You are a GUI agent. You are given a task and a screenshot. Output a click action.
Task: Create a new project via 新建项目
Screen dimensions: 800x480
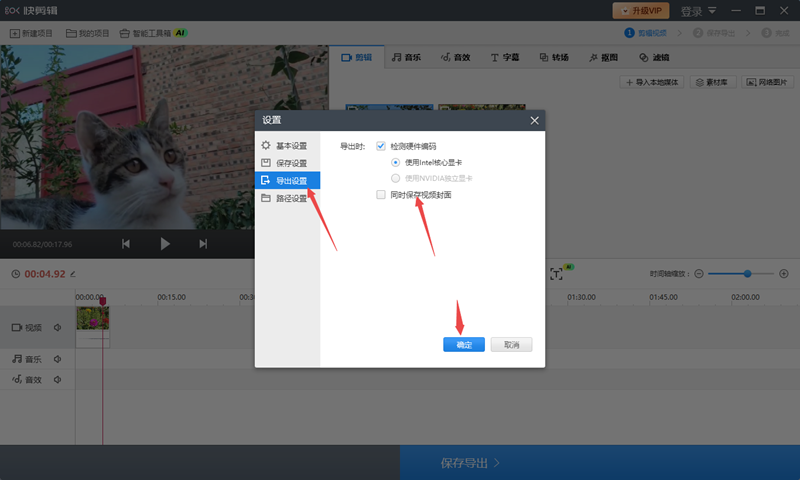[31, 33]
